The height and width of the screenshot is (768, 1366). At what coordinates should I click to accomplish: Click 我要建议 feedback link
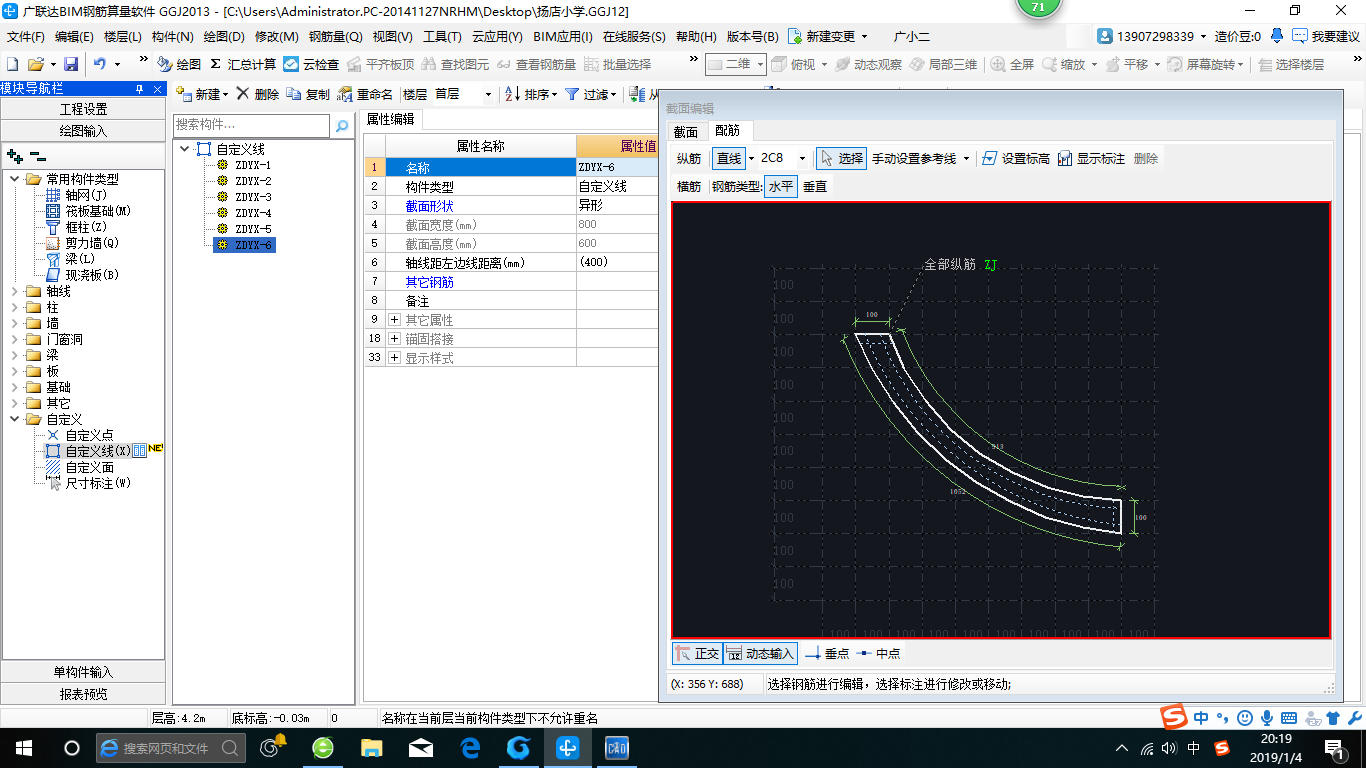[1326, 37]
